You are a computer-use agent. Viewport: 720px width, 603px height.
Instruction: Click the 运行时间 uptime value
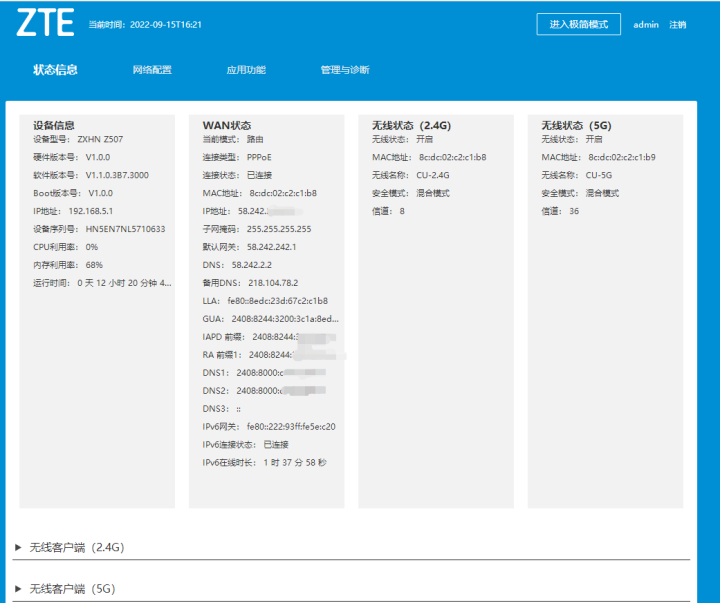coord(124,283)
